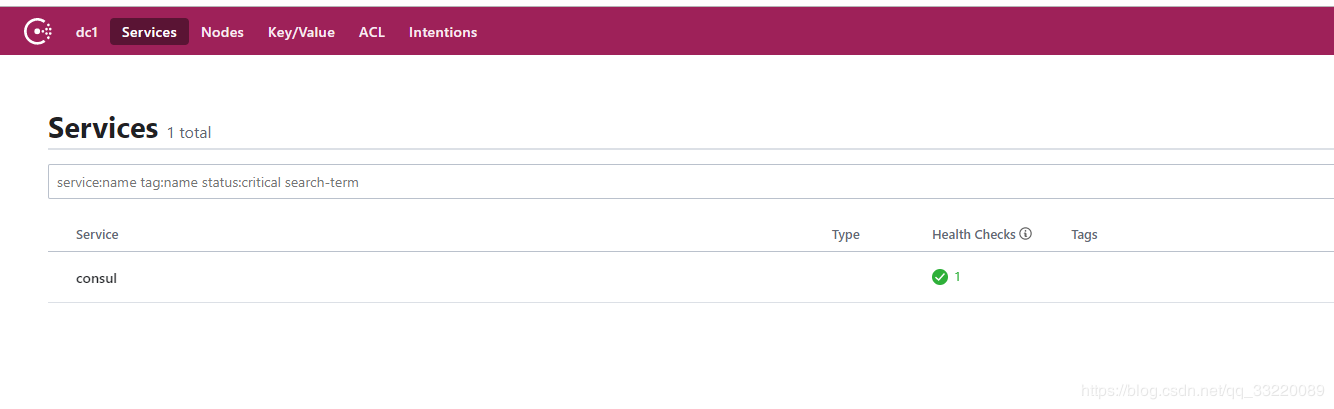Open the ACL tab

click(x=372, y=32)
